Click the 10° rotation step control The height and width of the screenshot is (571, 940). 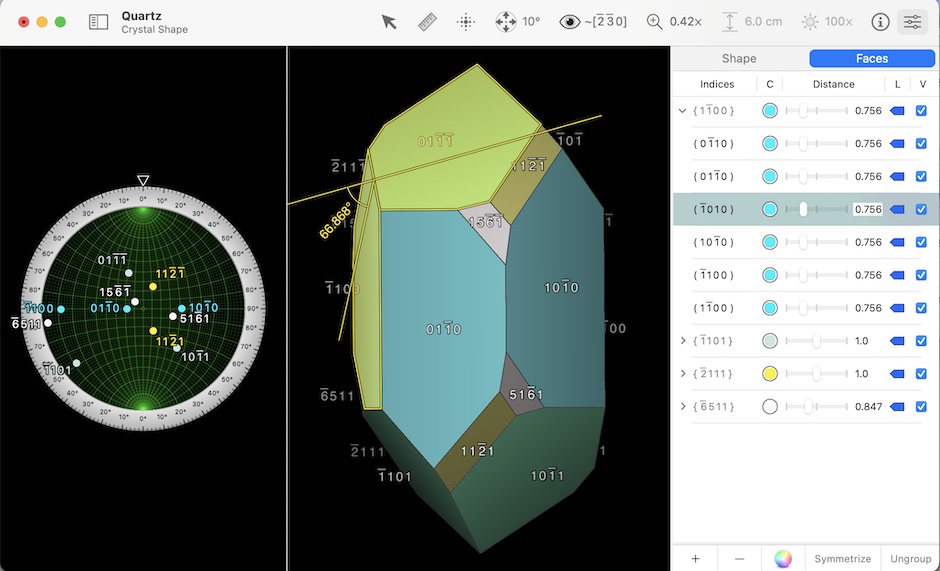click(x=518, y=21)
